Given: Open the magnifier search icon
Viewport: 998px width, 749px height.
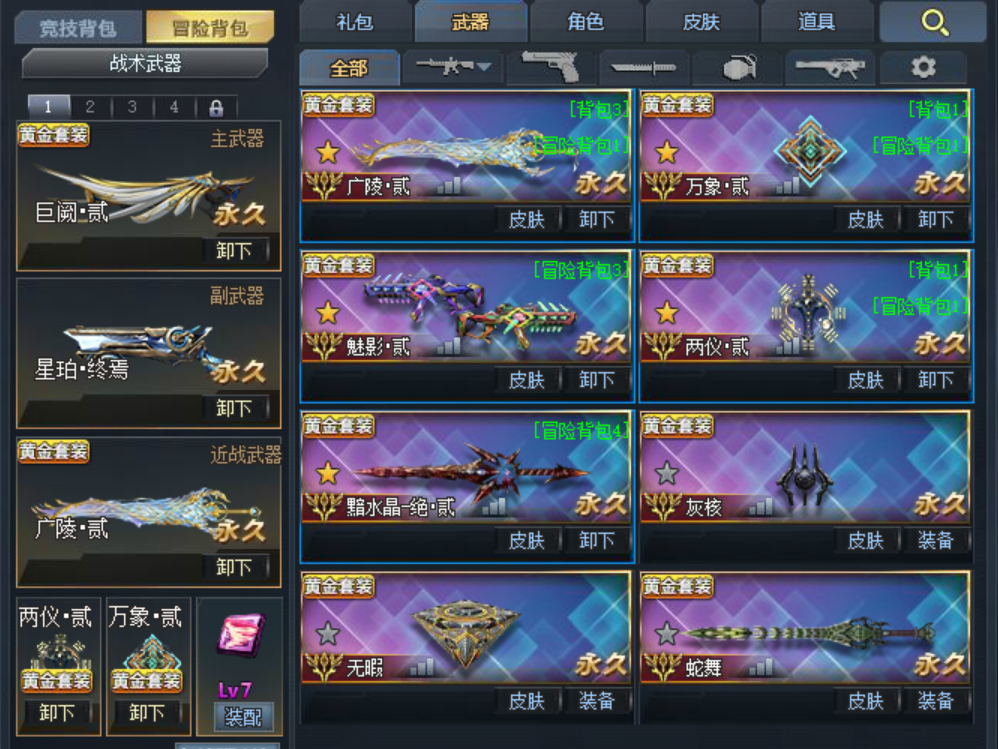Looking at the screenshot, I should [934, 23].
